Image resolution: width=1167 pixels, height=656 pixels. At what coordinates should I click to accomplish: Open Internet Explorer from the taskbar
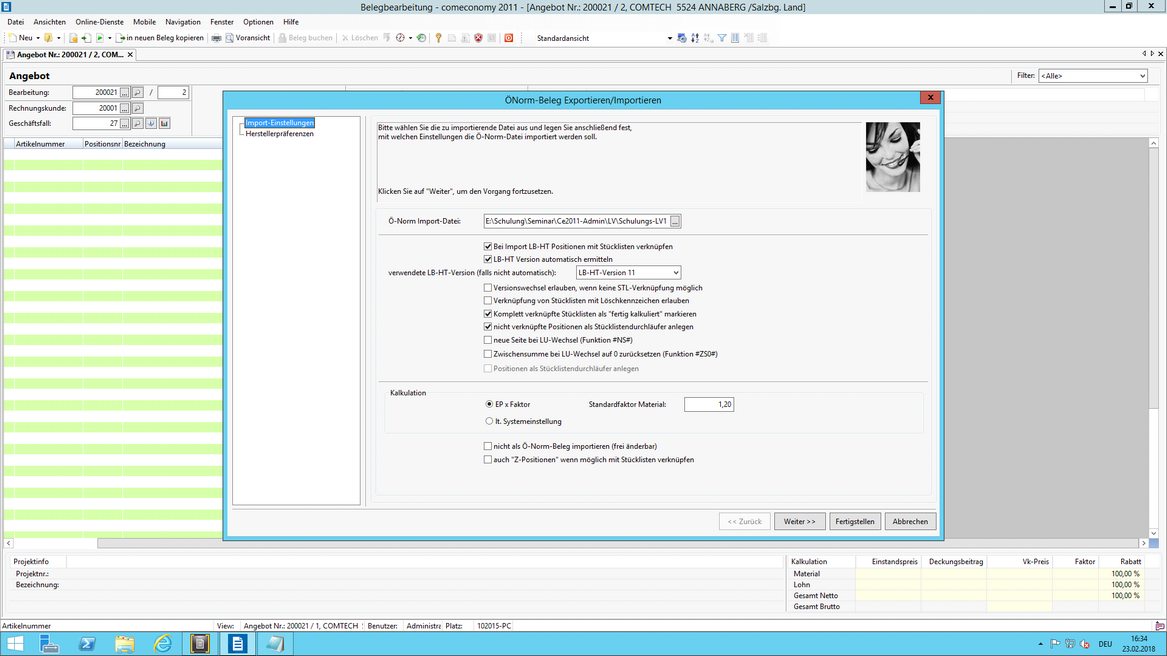tap(162, 644)
